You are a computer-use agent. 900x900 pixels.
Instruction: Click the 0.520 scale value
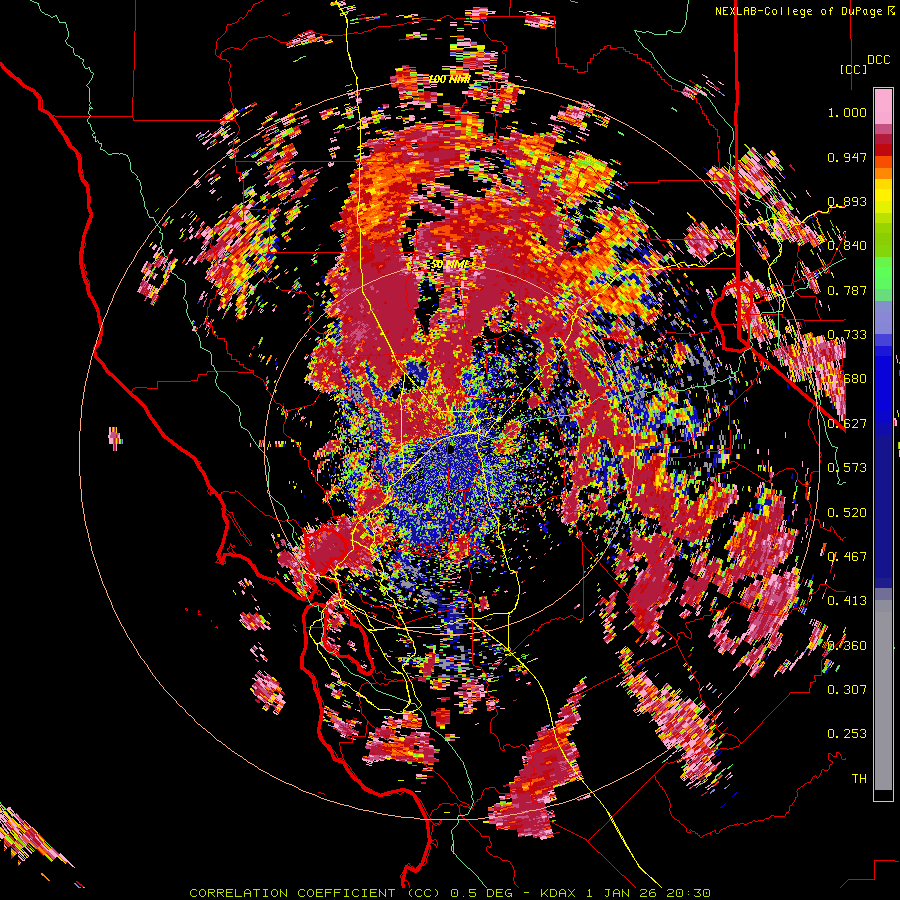coord(847,513)
